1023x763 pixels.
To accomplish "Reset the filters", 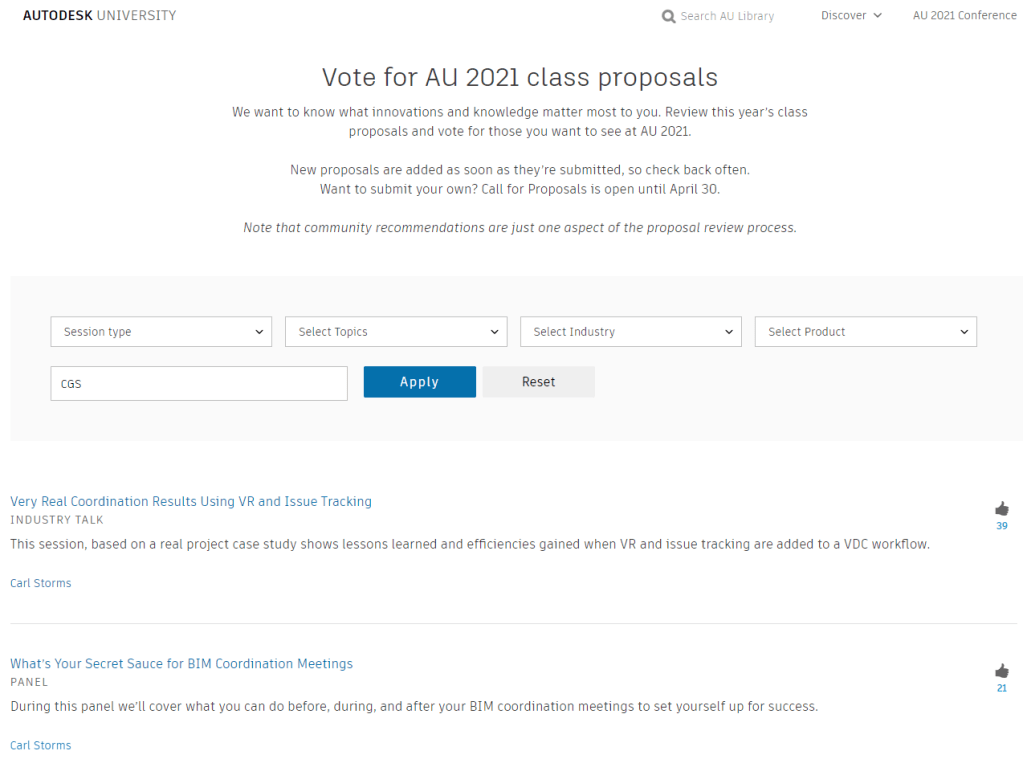I will (x=538, y=382).
